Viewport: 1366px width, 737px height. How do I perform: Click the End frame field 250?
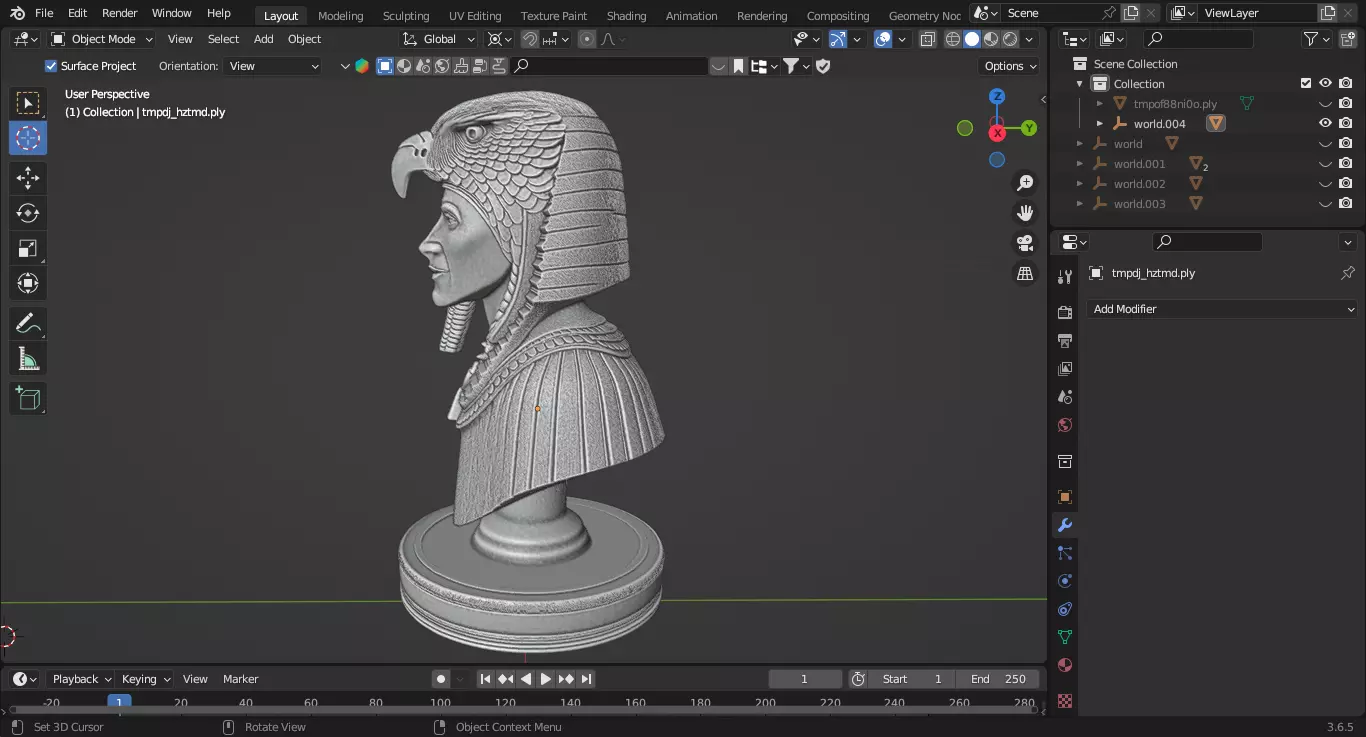998,679
